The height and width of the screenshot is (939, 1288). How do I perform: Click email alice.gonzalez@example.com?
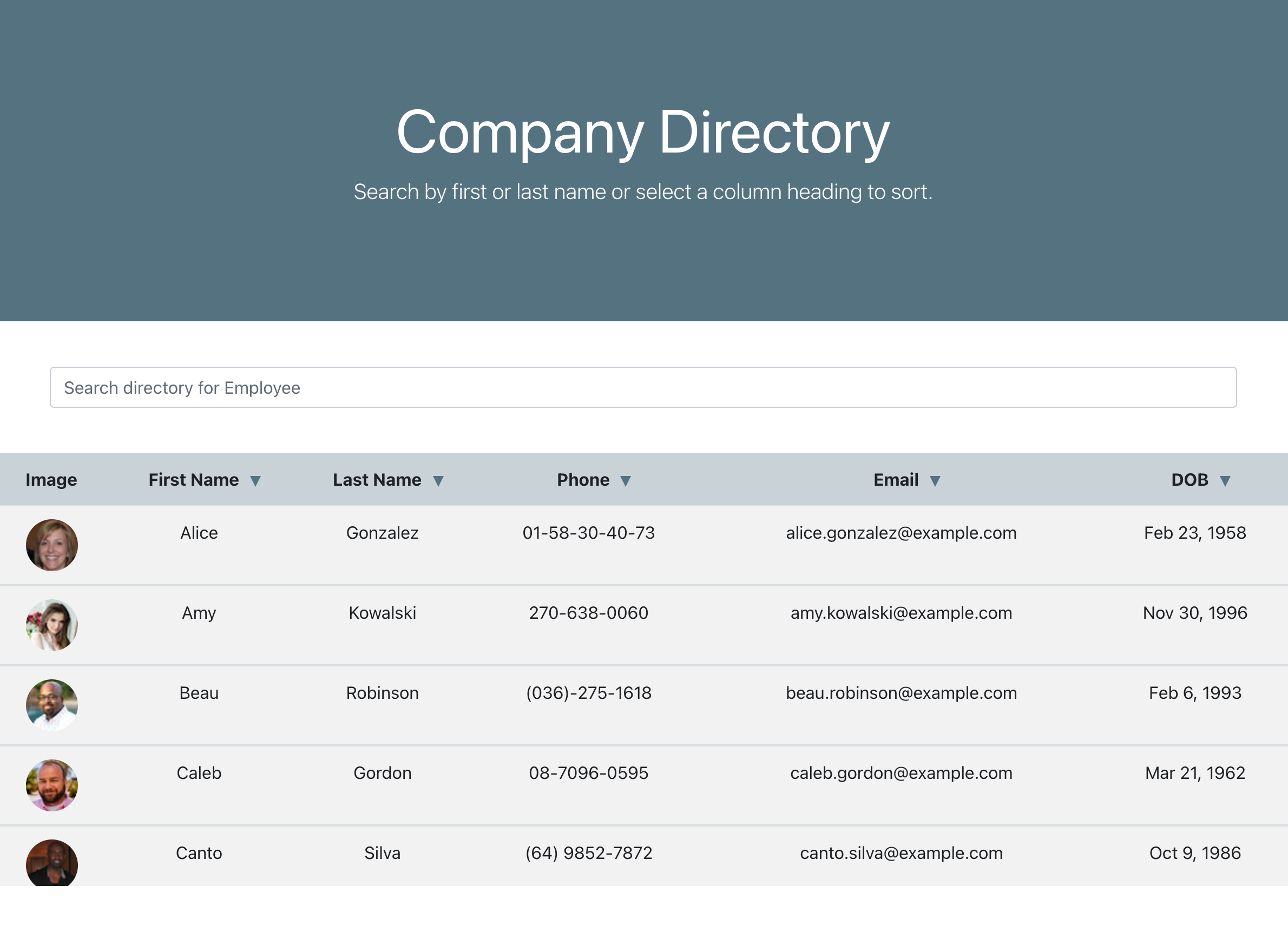coord(901,533)
